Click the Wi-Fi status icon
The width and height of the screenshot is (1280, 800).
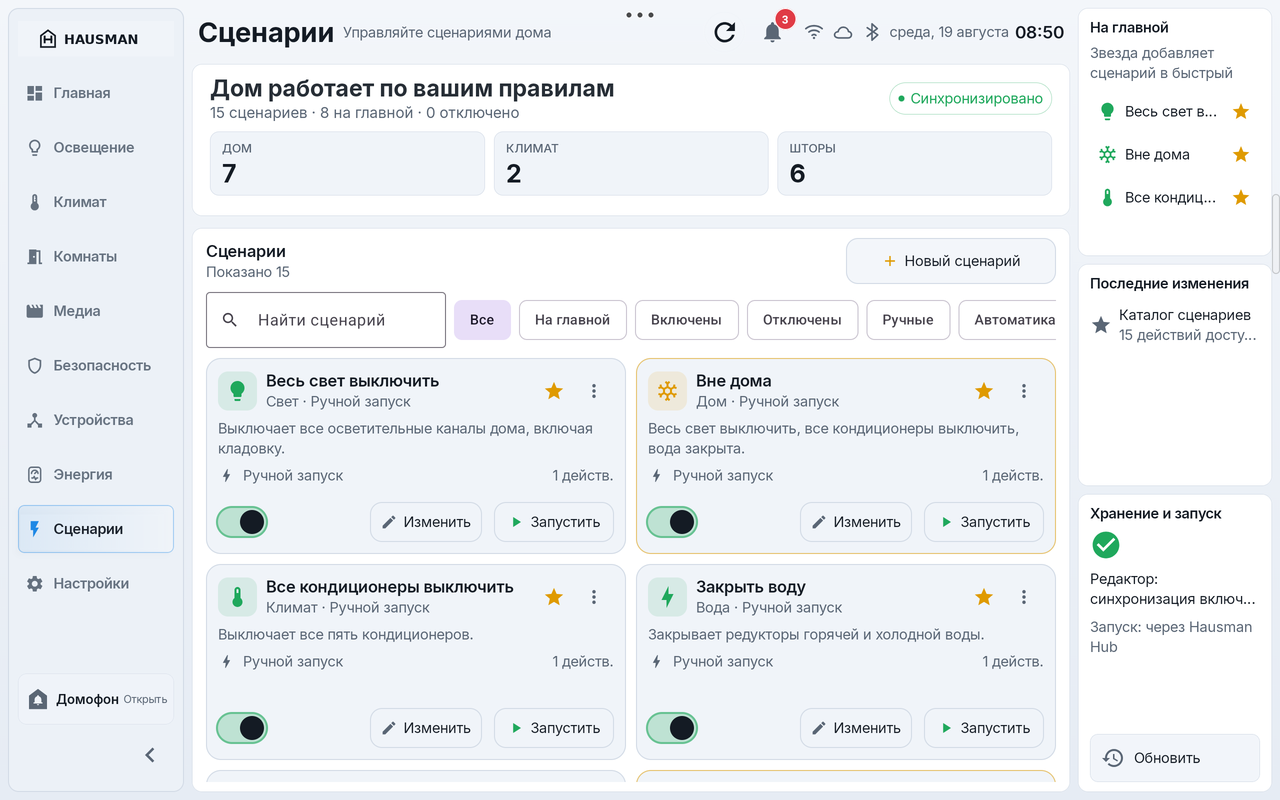[x=814, y=32]
